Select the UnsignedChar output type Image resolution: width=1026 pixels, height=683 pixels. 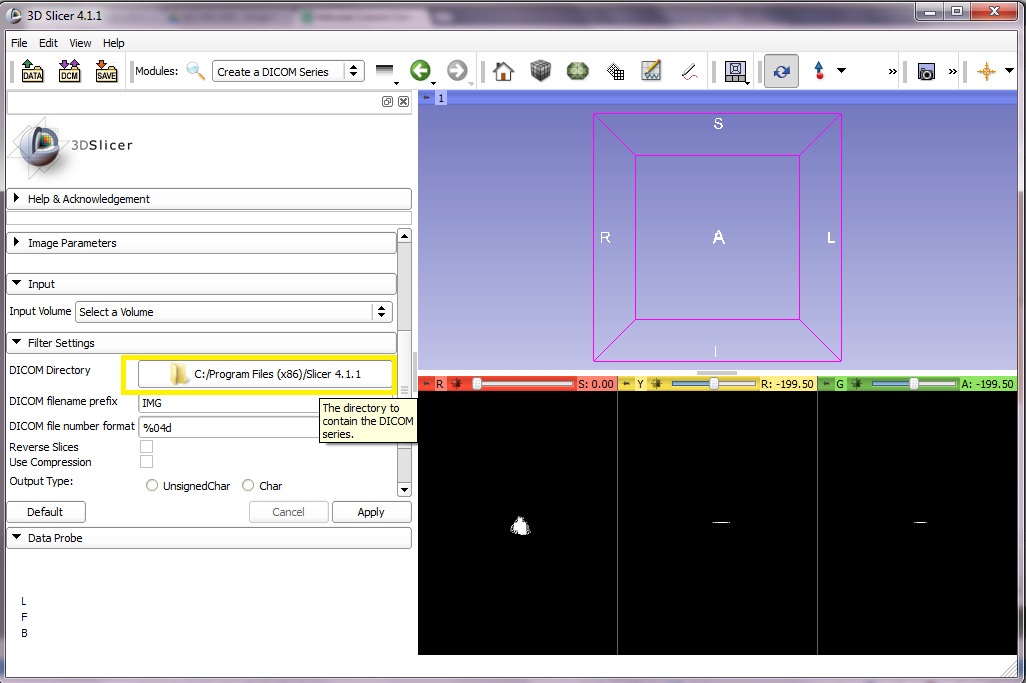[x=151, y=485]
